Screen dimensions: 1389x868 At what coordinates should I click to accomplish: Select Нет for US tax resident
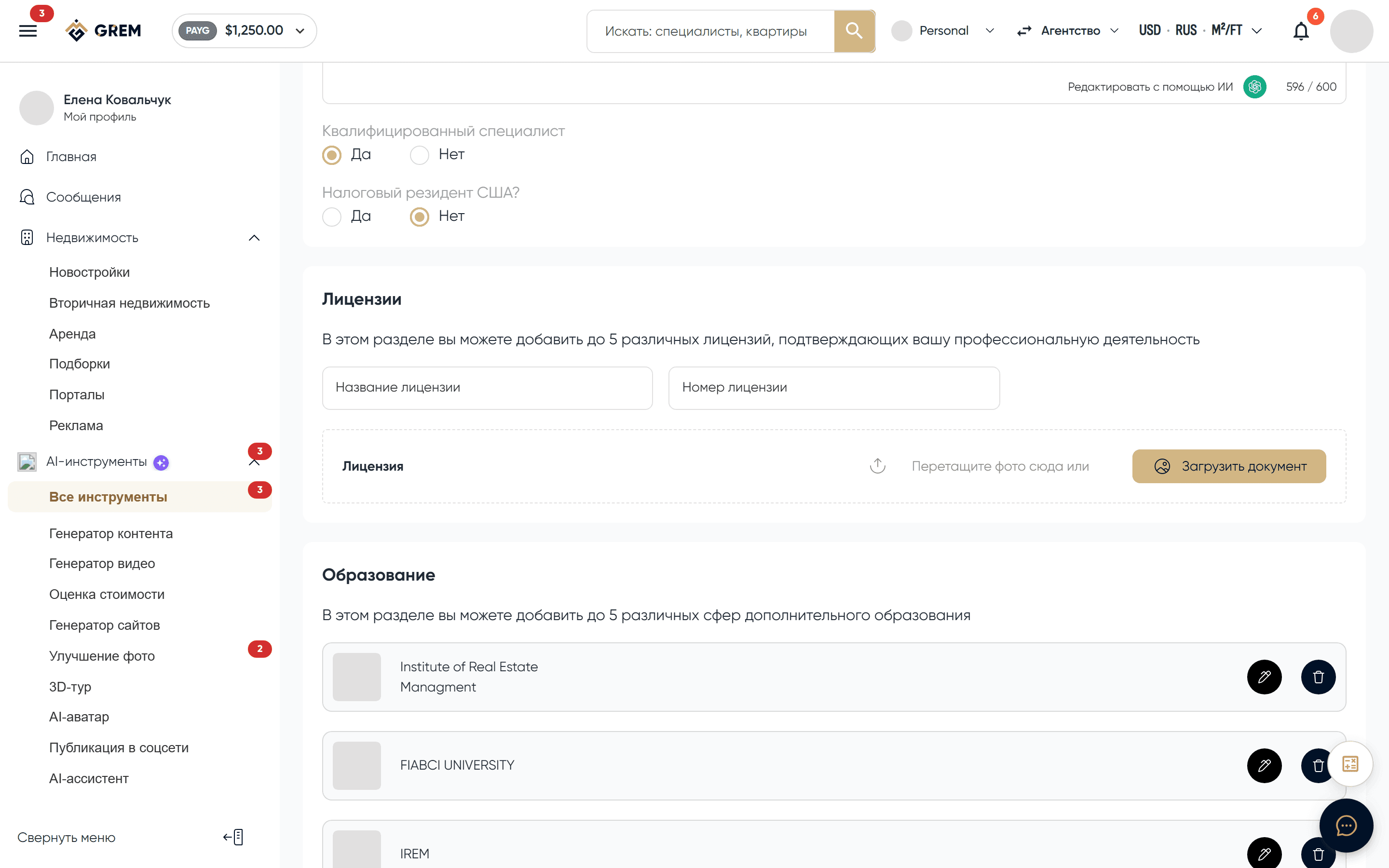pos(420,217)
